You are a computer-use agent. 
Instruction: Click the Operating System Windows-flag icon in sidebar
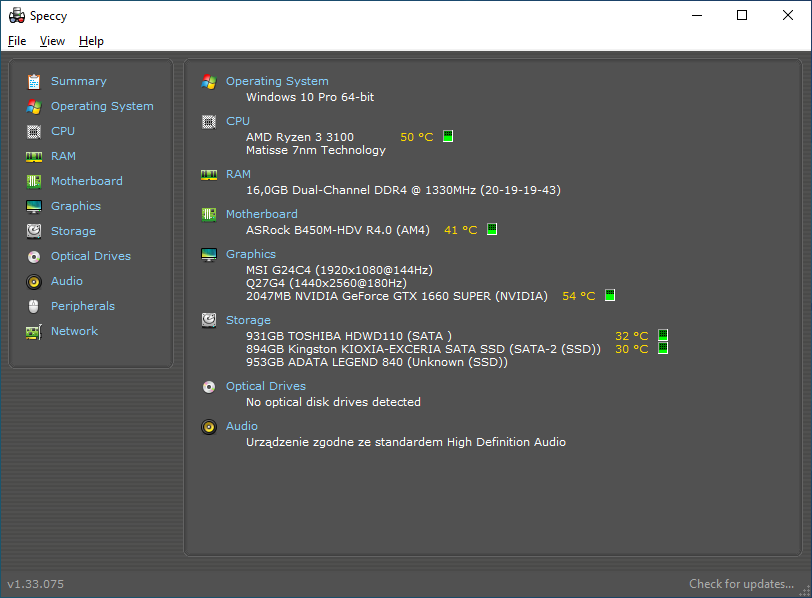click(34, 107)
